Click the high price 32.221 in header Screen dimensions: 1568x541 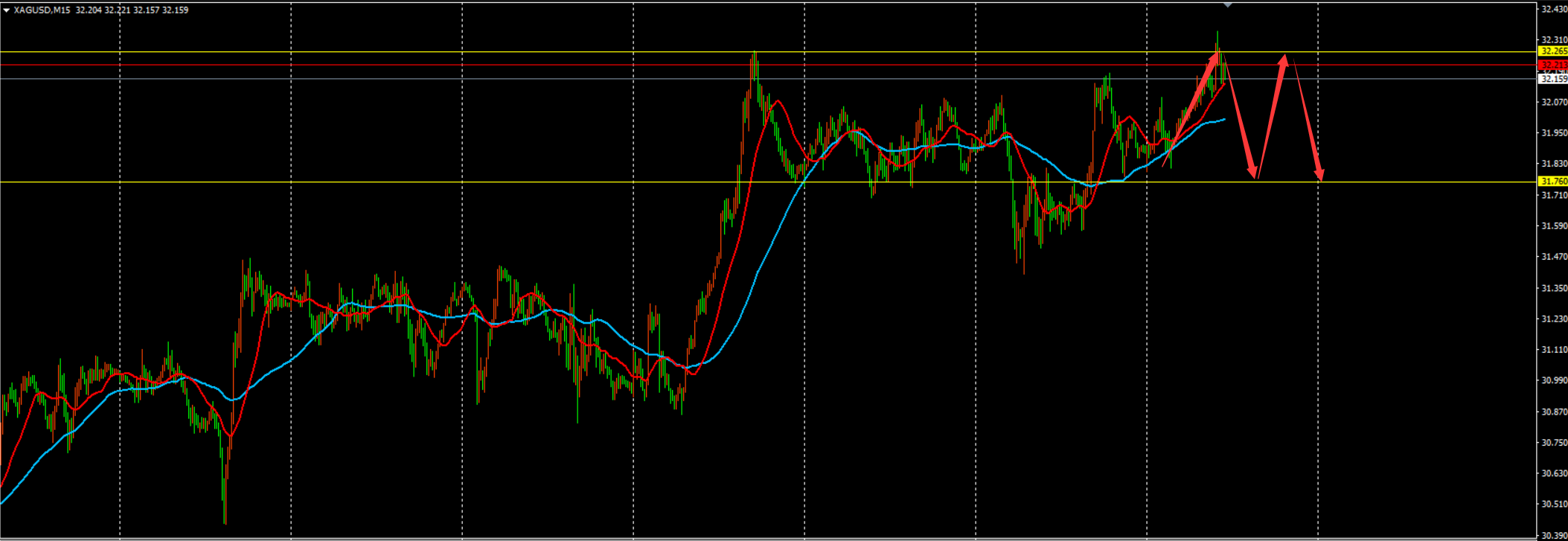[117, 10]
